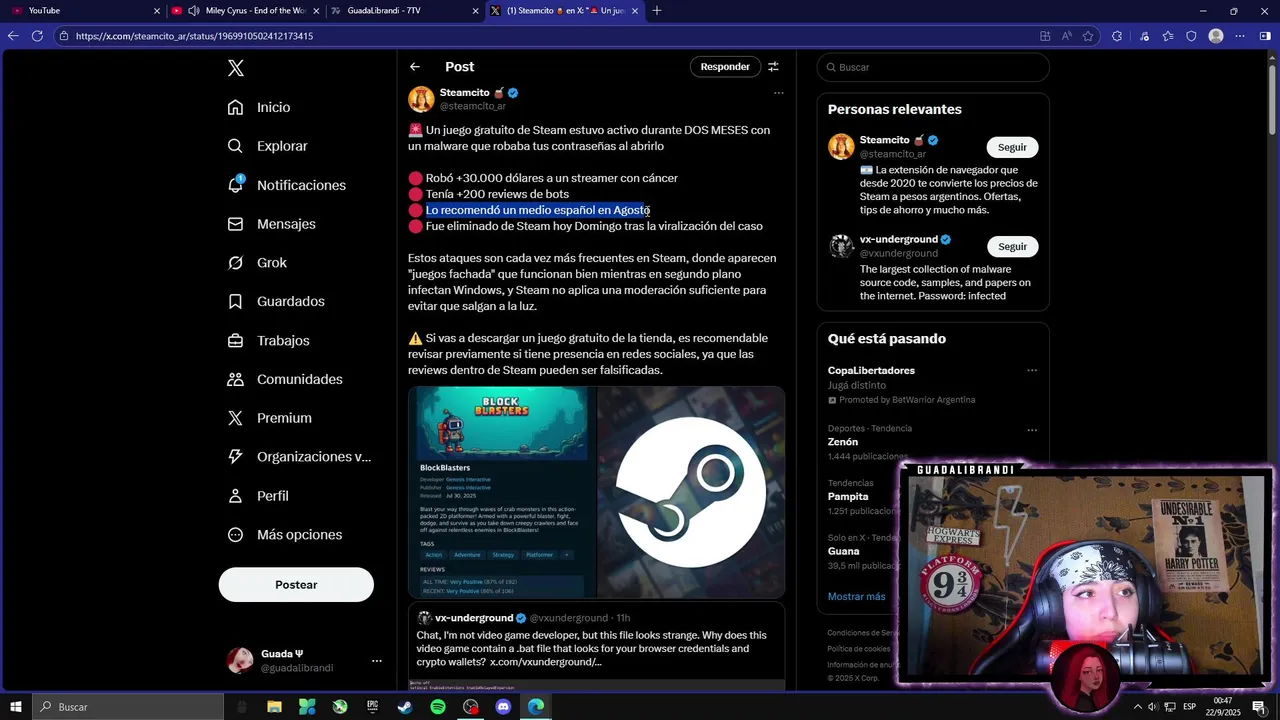The height and width of the screenshot is (720, 1280).
Task: Open Perfil page
Action: [258, 496]
